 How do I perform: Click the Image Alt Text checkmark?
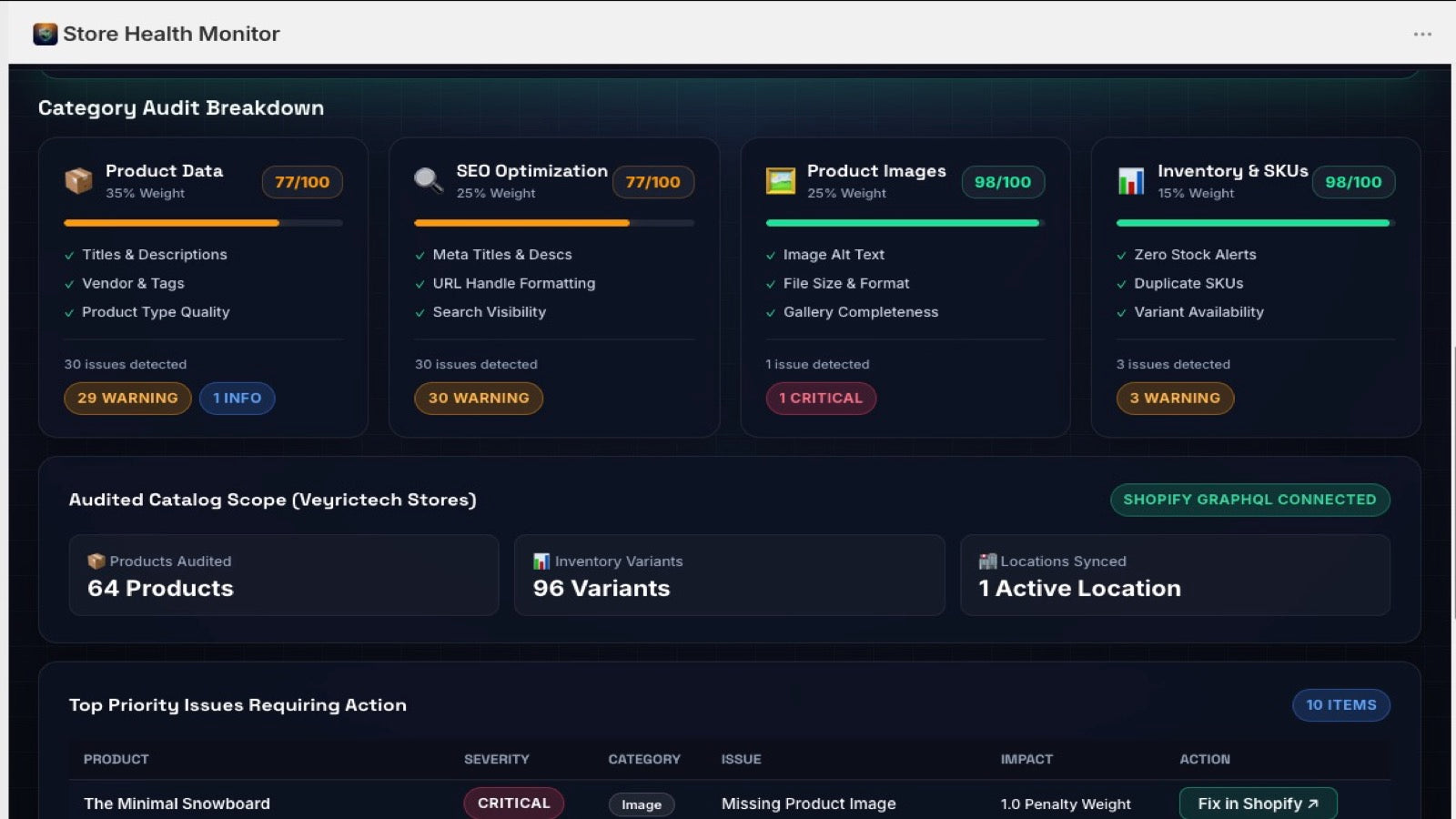[x=771, y=256]
